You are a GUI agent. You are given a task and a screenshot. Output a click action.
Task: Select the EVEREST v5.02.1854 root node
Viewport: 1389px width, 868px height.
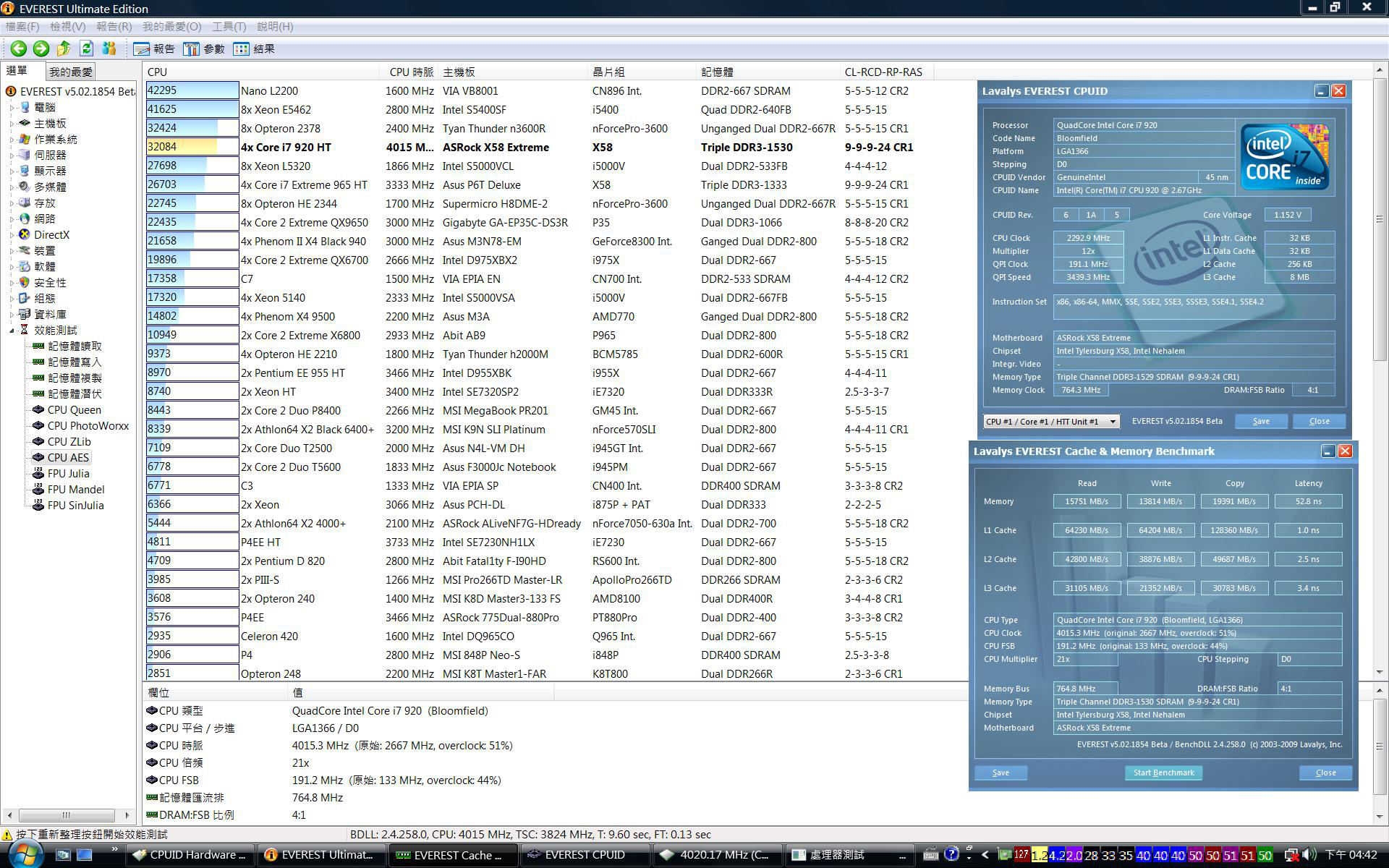click(x=77, y=91)
